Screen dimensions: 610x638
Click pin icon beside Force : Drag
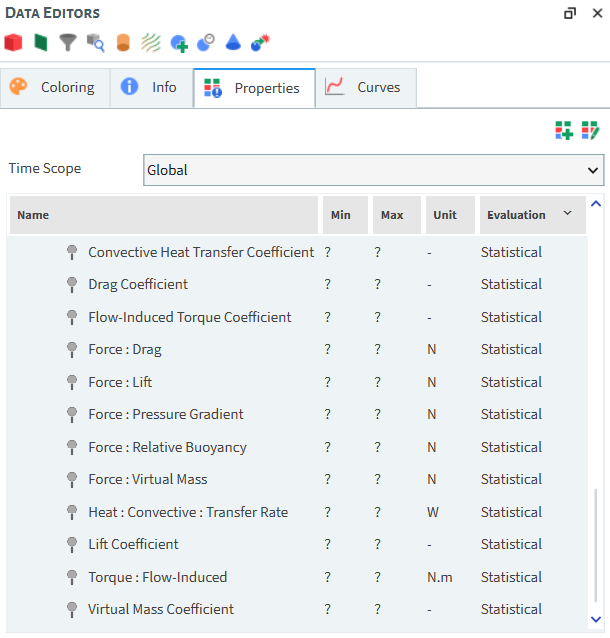point(72,350)
